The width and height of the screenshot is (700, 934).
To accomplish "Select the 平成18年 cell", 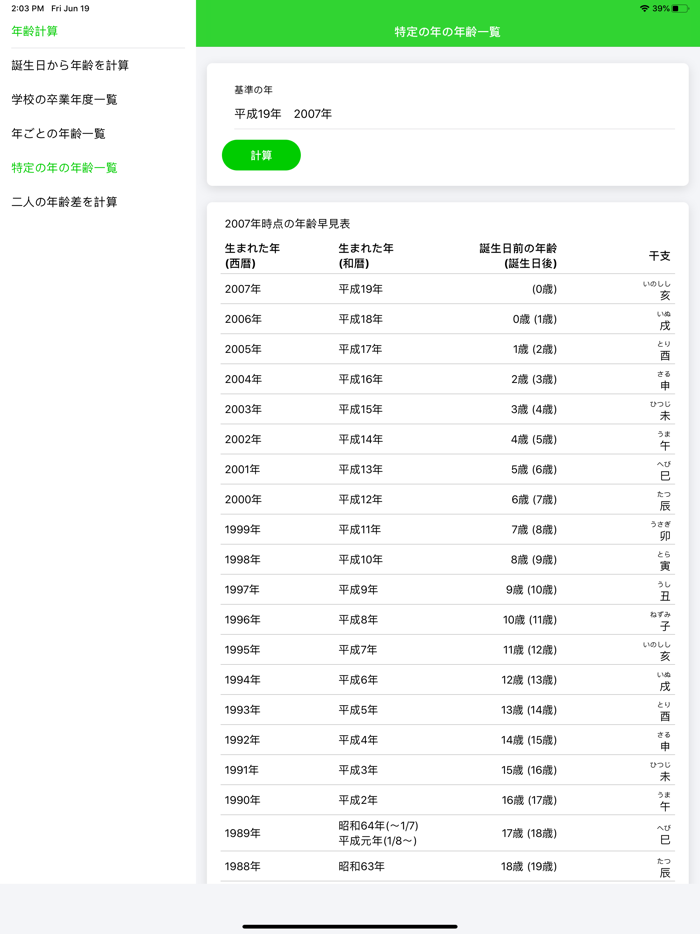I will (x=360, y=319).
